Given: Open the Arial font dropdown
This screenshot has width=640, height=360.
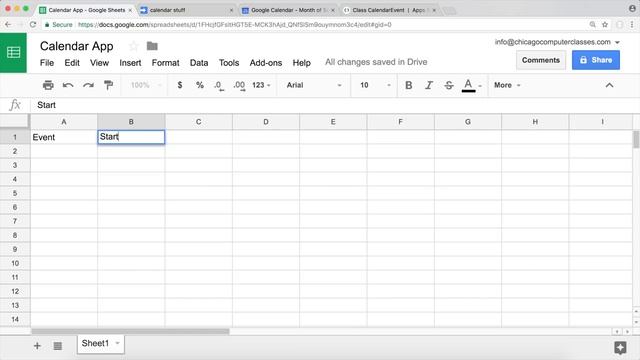Looking at the screenshot, I should (x=313, y=85).
